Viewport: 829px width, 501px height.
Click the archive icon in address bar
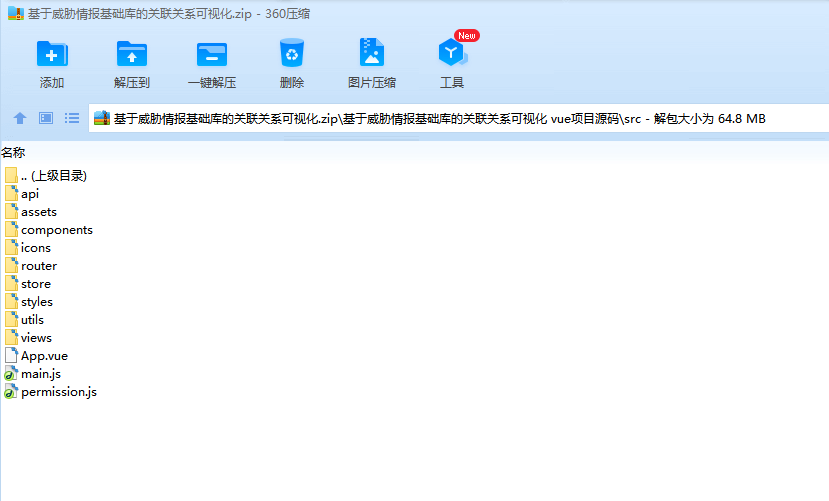point(102,118)
